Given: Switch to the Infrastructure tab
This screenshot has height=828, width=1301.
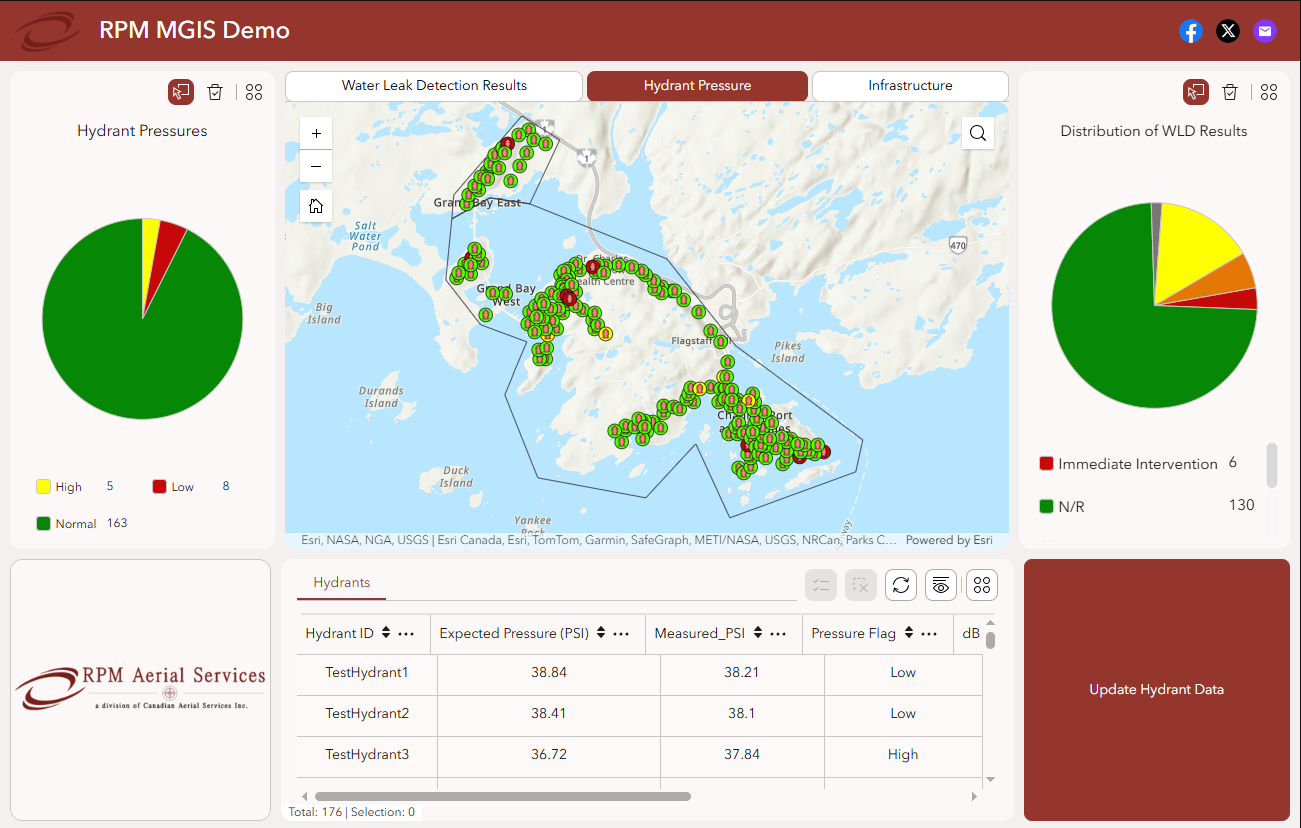Looking at the screenshot, I should pos(909,86).
